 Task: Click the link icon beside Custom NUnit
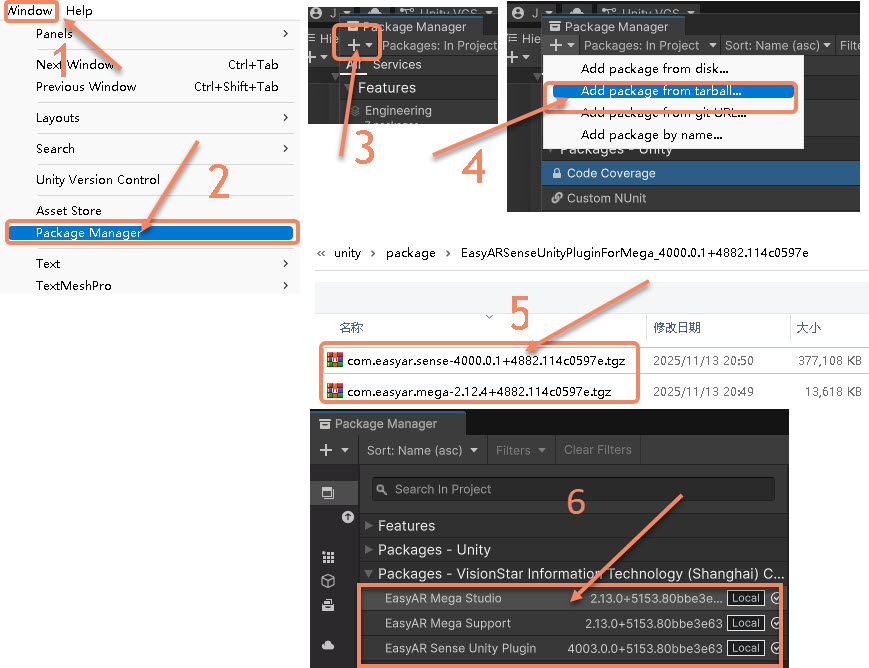click(x=556, y=198)
